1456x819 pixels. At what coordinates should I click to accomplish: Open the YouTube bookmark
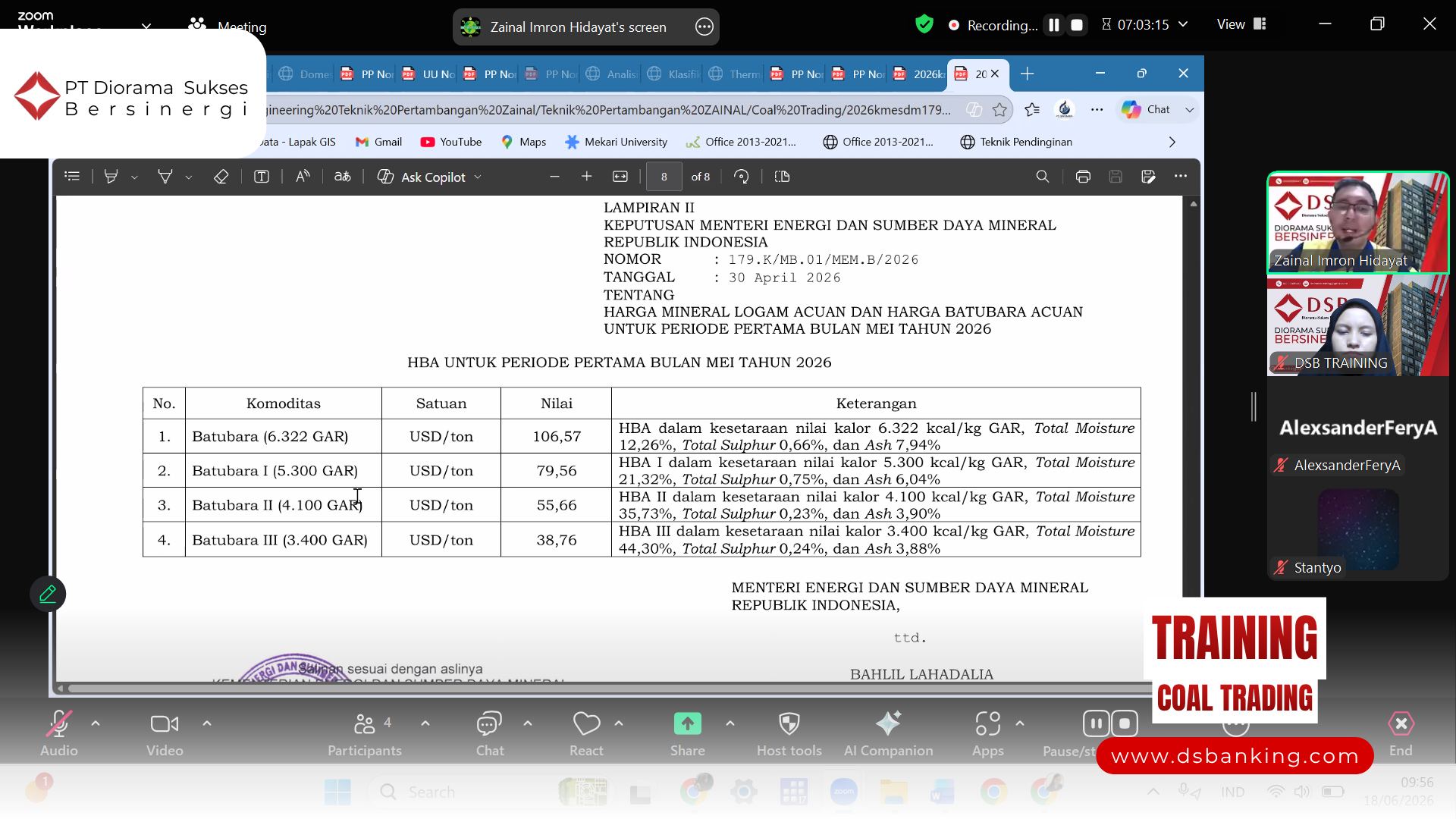pyautogui.click(x=451, y=142)
